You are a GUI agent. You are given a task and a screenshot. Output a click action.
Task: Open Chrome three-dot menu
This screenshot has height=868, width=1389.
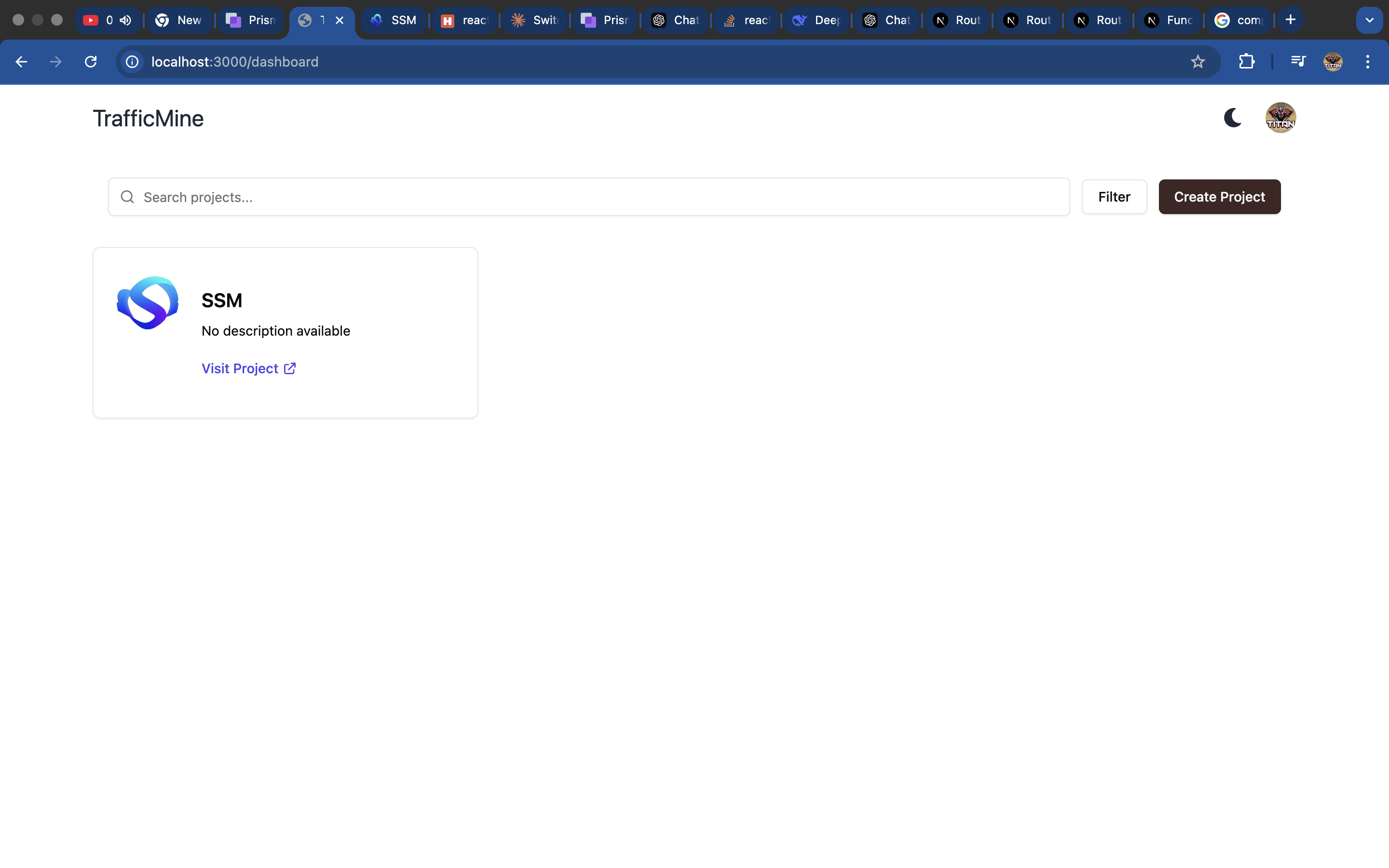click(x=1367, y=62)
